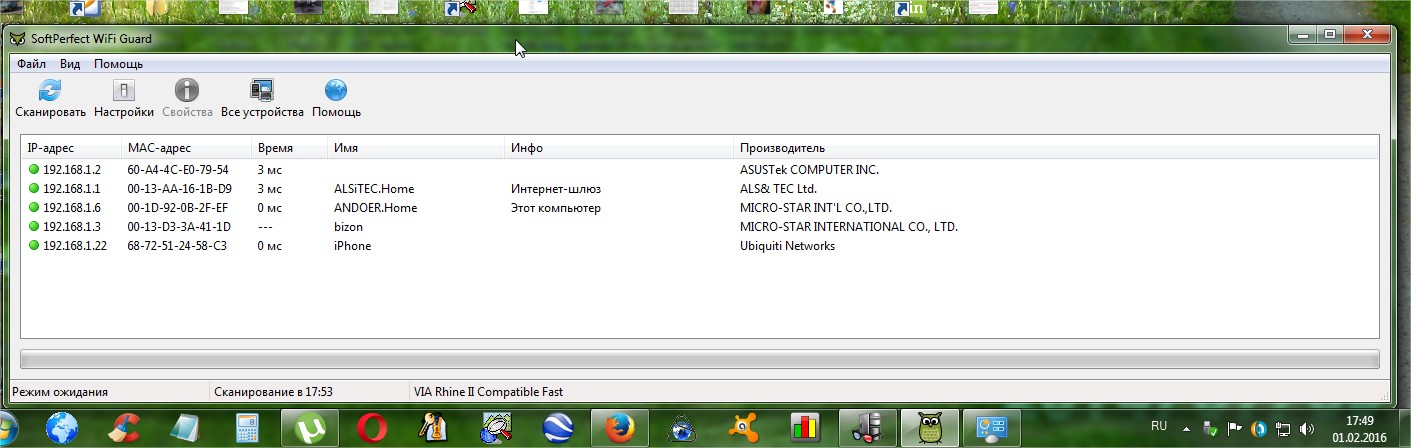1411x448 pixels.
Task: Select the row with IP 192.168.1.6
Action: point(699,208)
